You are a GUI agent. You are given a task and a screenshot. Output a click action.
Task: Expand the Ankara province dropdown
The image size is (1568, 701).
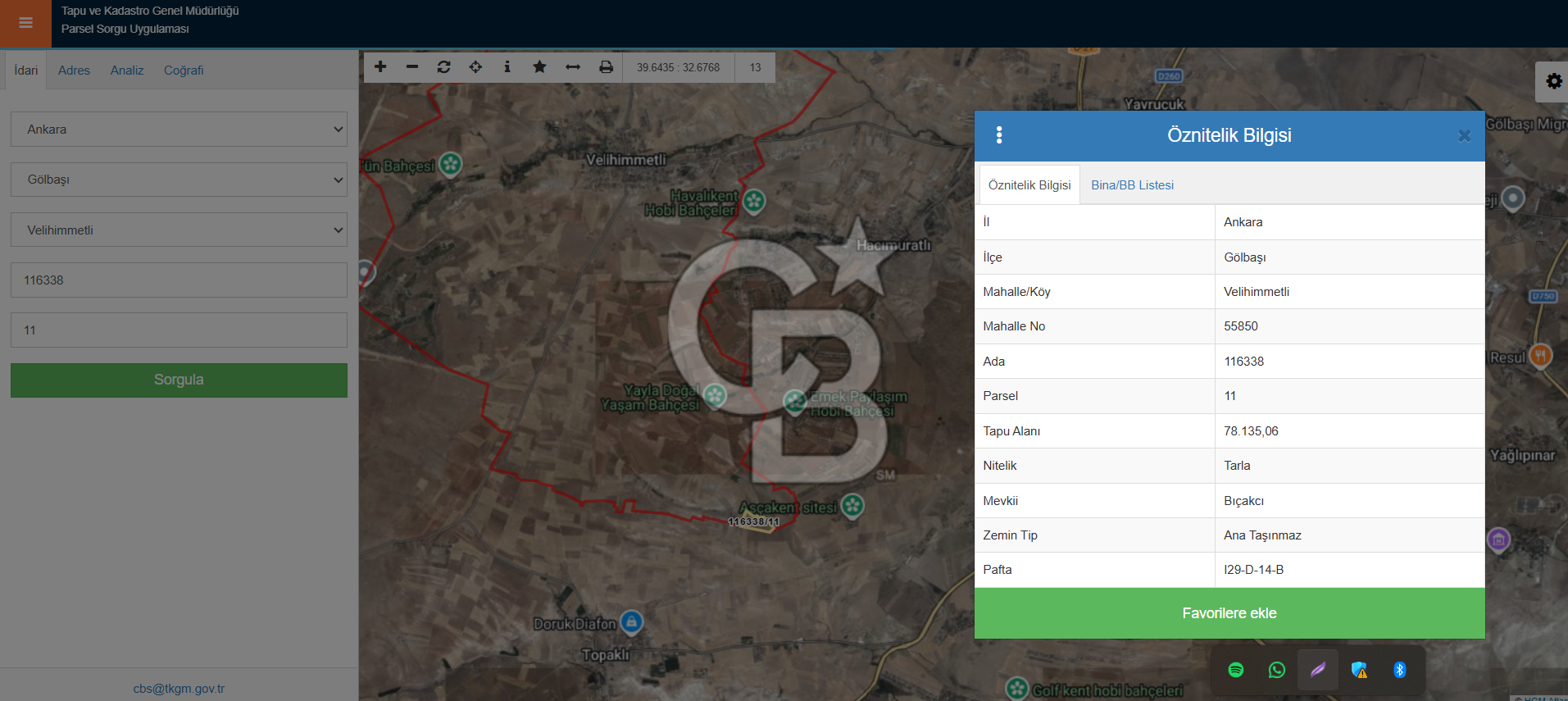click(179, 130)
